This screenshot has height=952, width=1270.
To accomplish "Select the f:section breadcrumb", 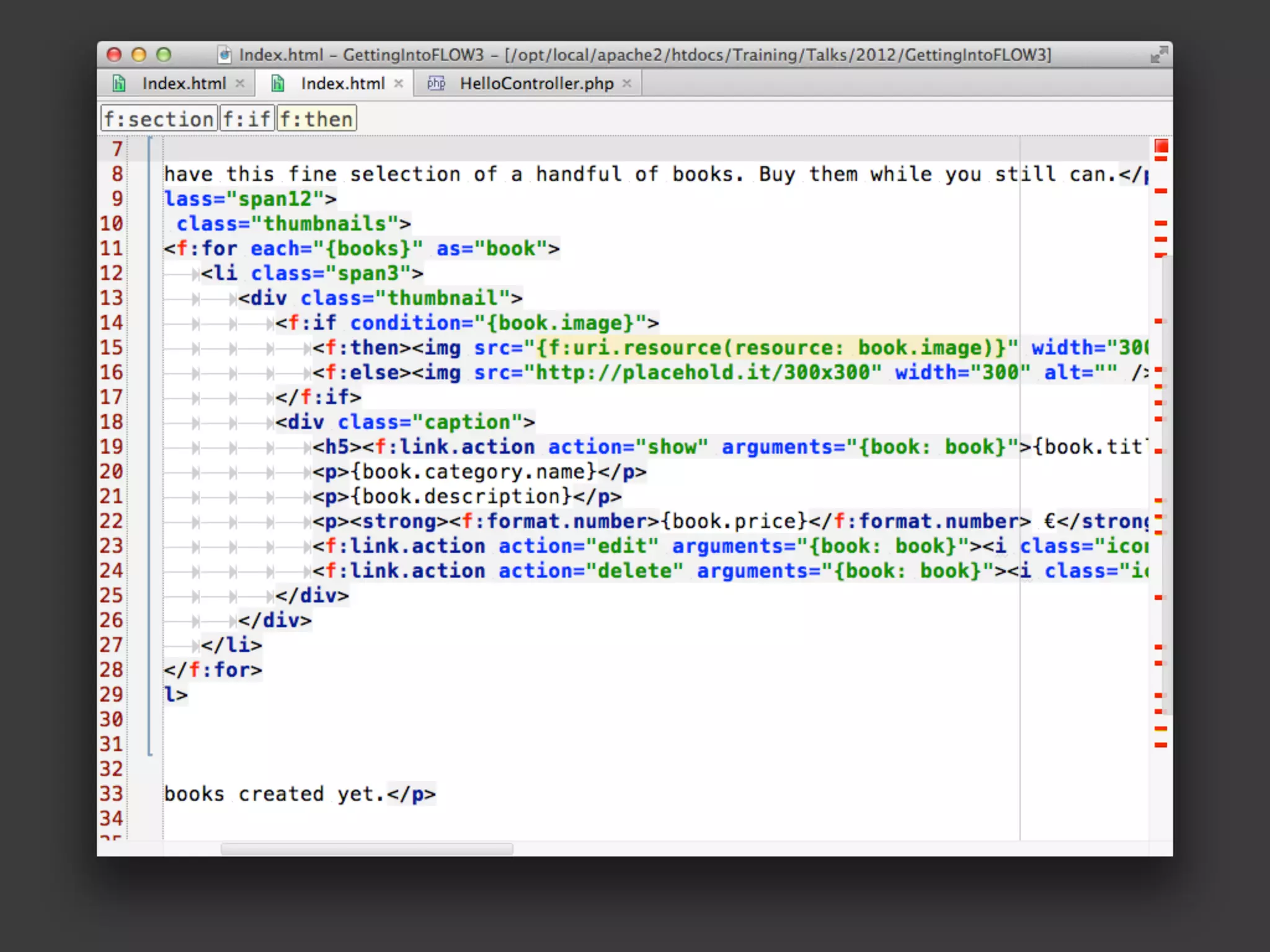I will pyautogui.click(x=159, y=119).
